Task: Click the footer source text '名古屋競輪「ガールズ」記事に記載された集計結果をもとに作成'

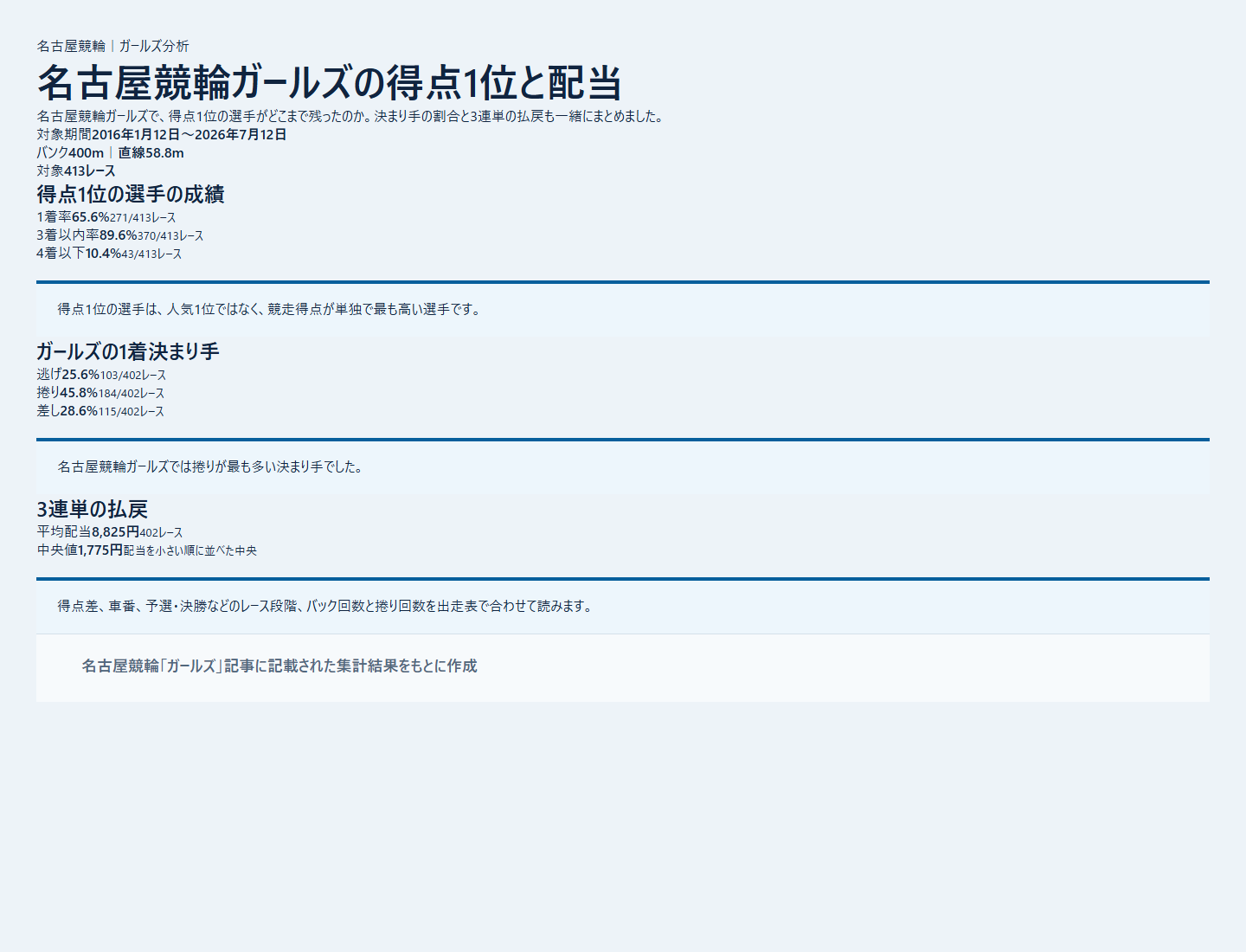Action: pos(279,666)
